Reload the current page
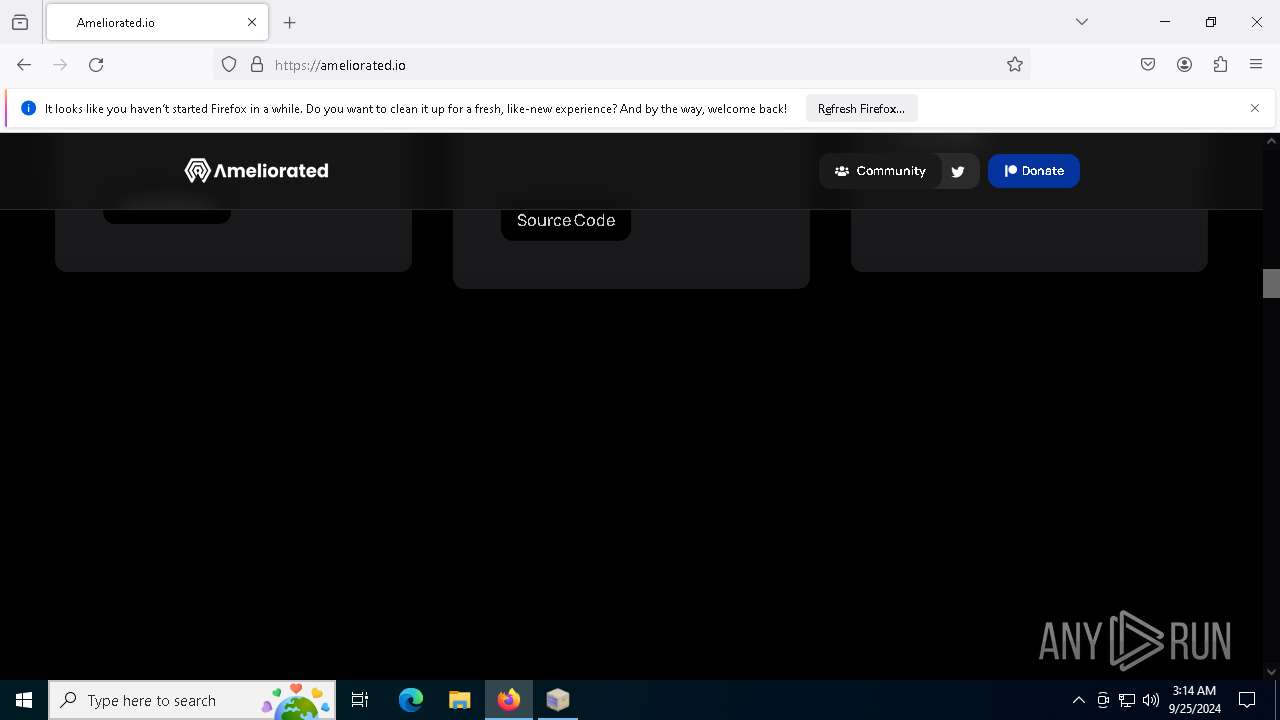 click(x=96, y=65)
